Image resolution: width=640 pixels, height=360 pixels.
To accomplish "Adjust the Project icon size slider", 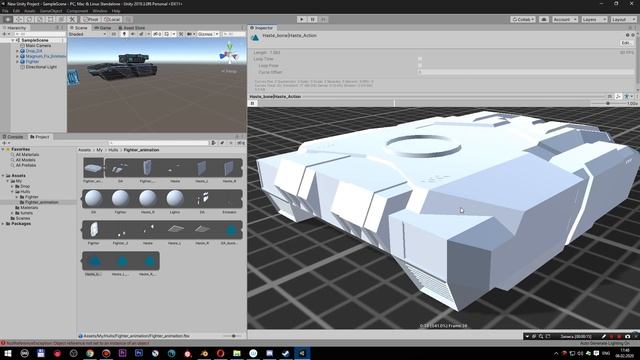I will (x=233, y=336).
